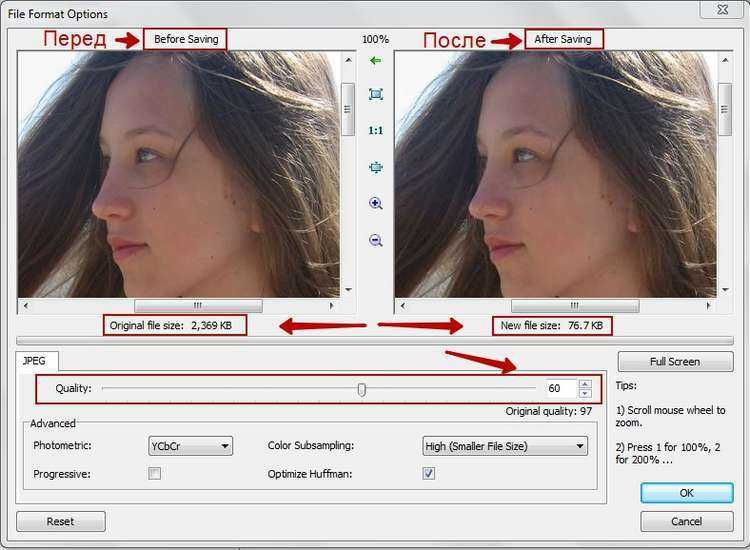This screenshot has height=550, width=750.
Task: Click Before Saving vertical scrollbar up arrow
Action: (x=348, y=60)
